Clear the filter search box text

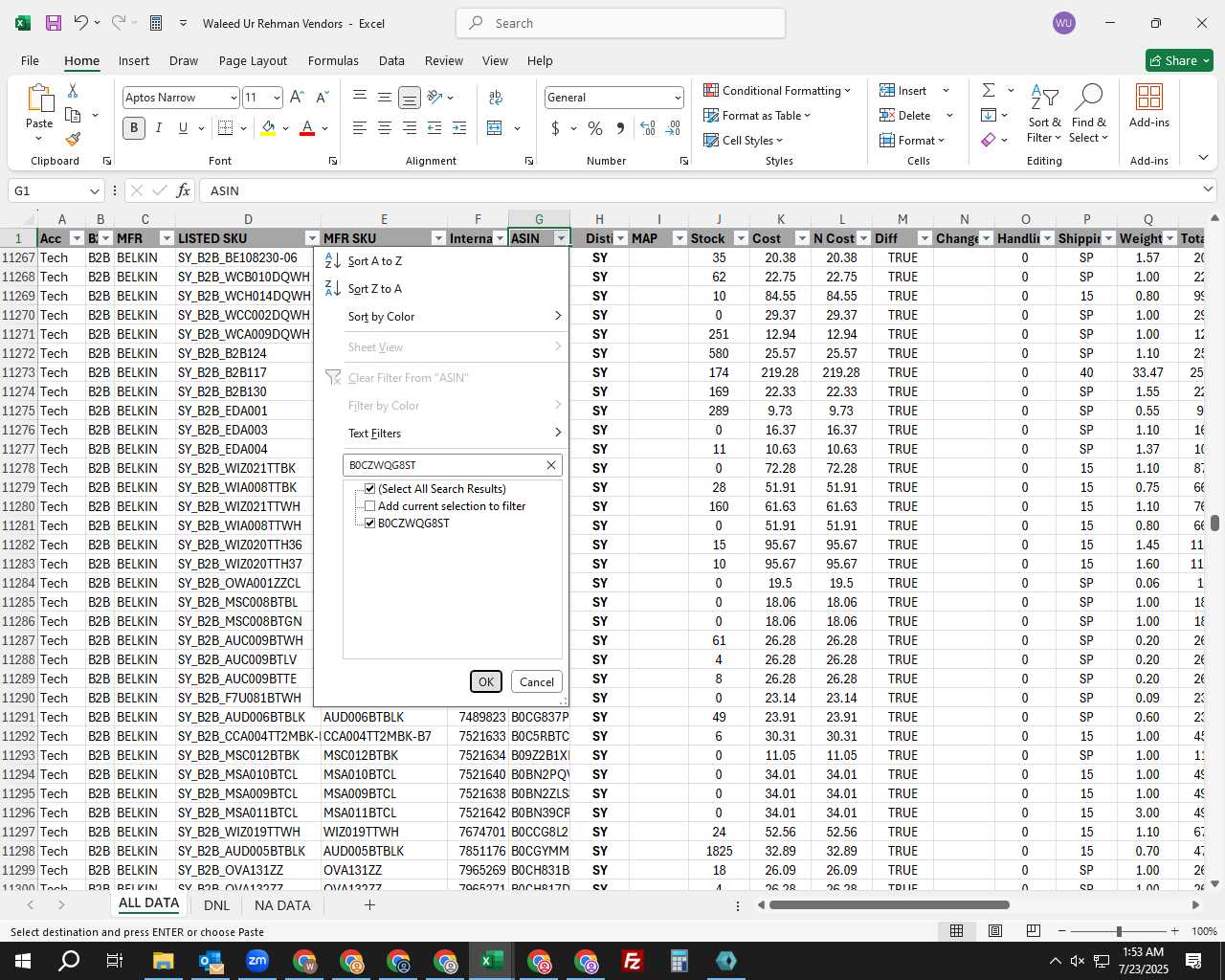(551, 465)
